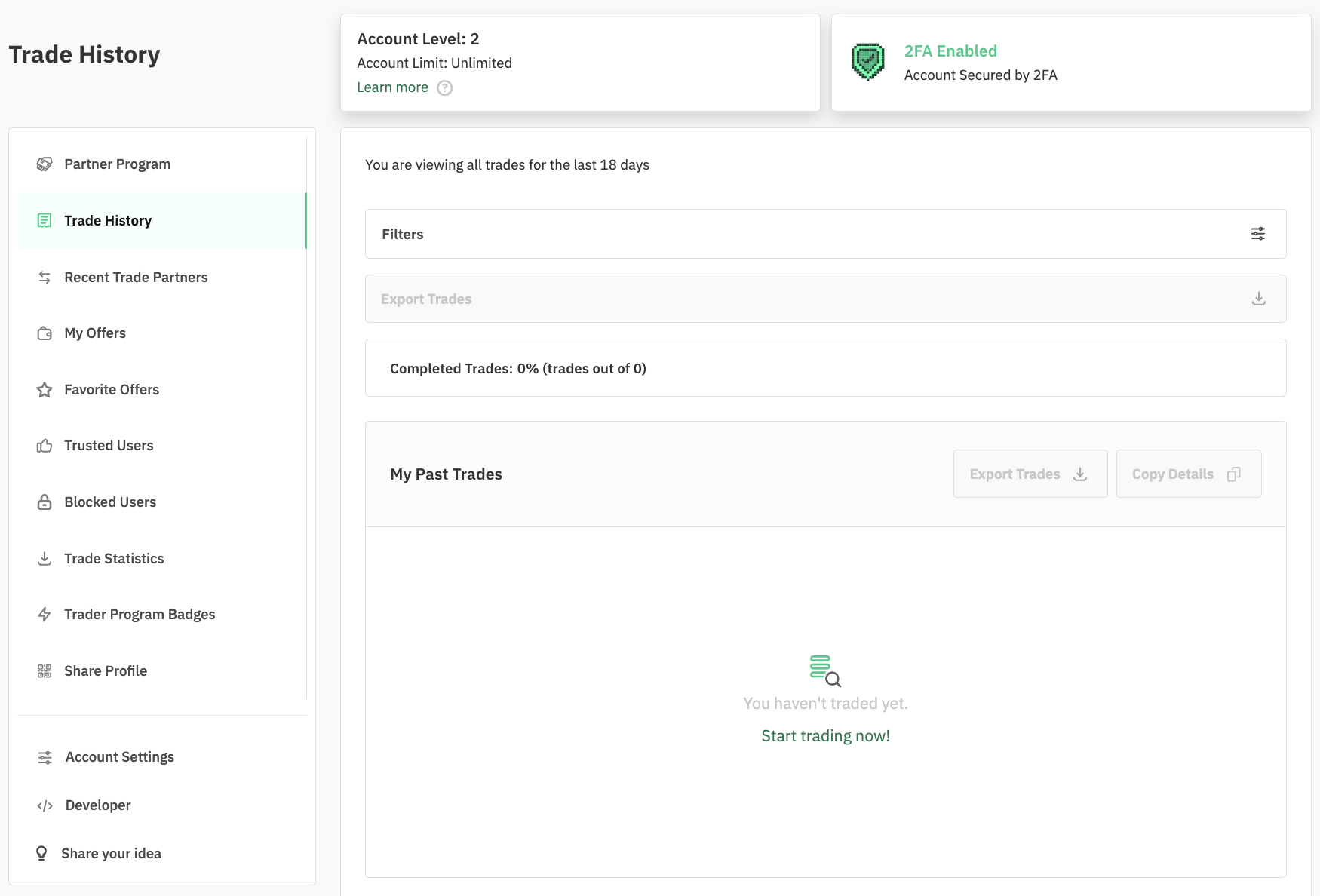Click the Learn more link
This screenshot has height=896, width=1320.
pyautogui.click(x=392, y=87)
